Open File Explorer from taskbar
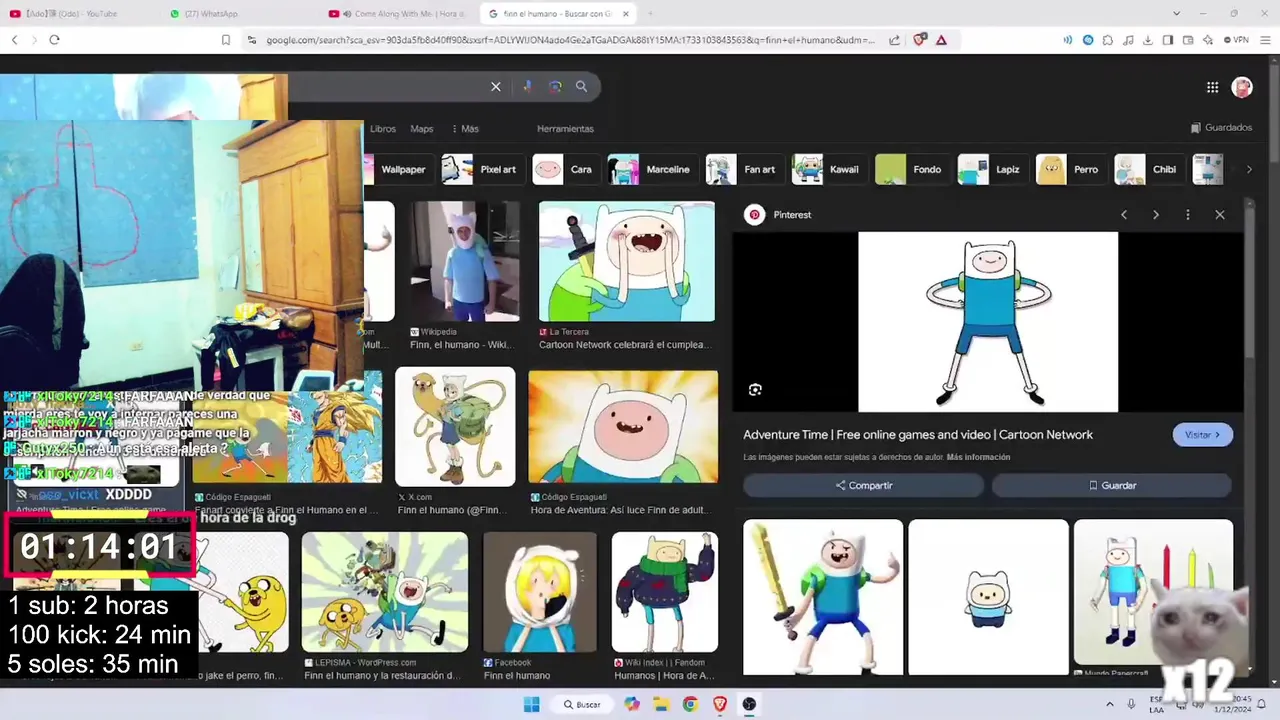Image resolution: width=1280 pixels, height=720 pixels. (x=661, y=704)
